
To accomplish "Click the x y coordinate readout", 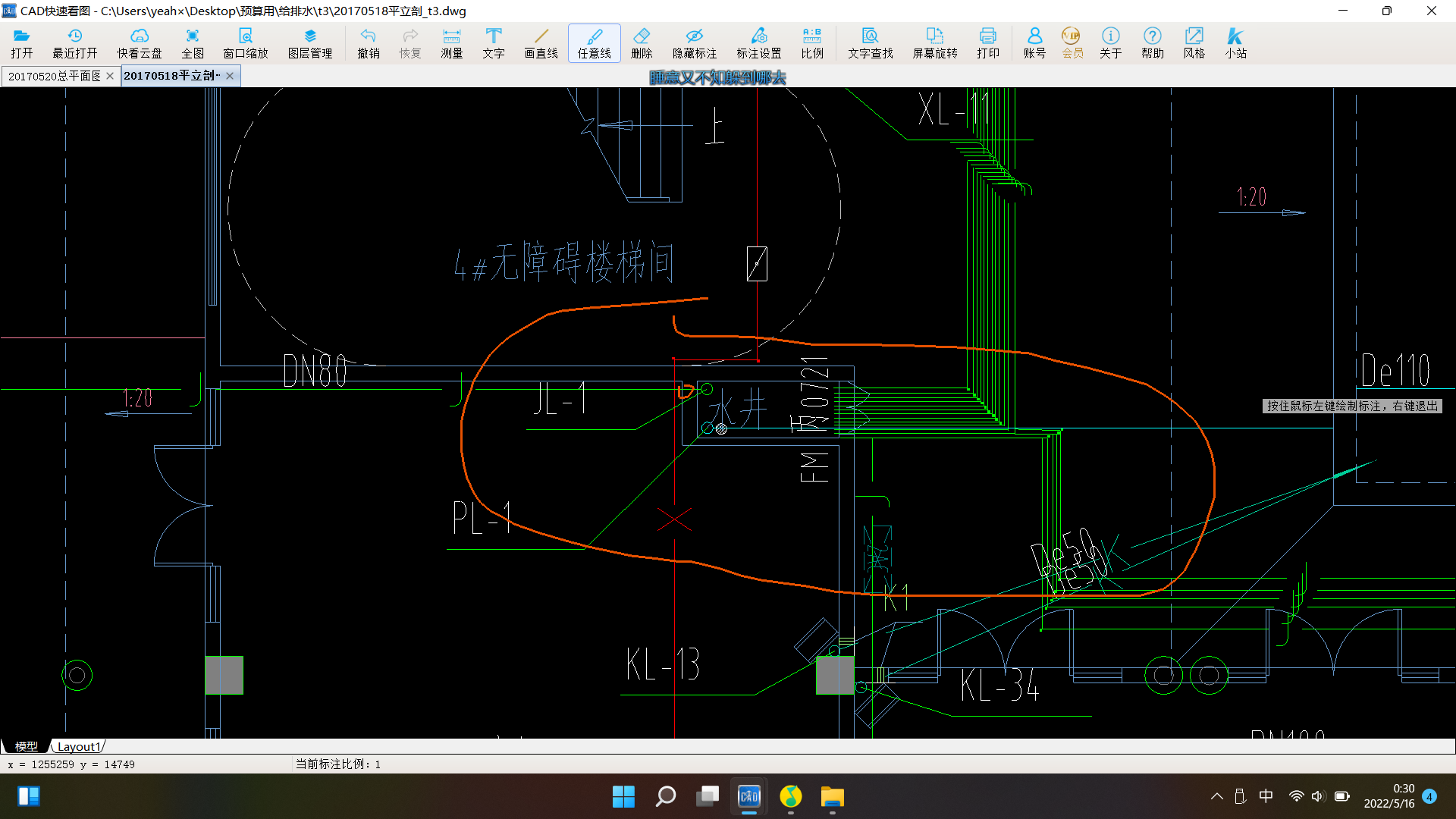I will click(x=71, y=764).
